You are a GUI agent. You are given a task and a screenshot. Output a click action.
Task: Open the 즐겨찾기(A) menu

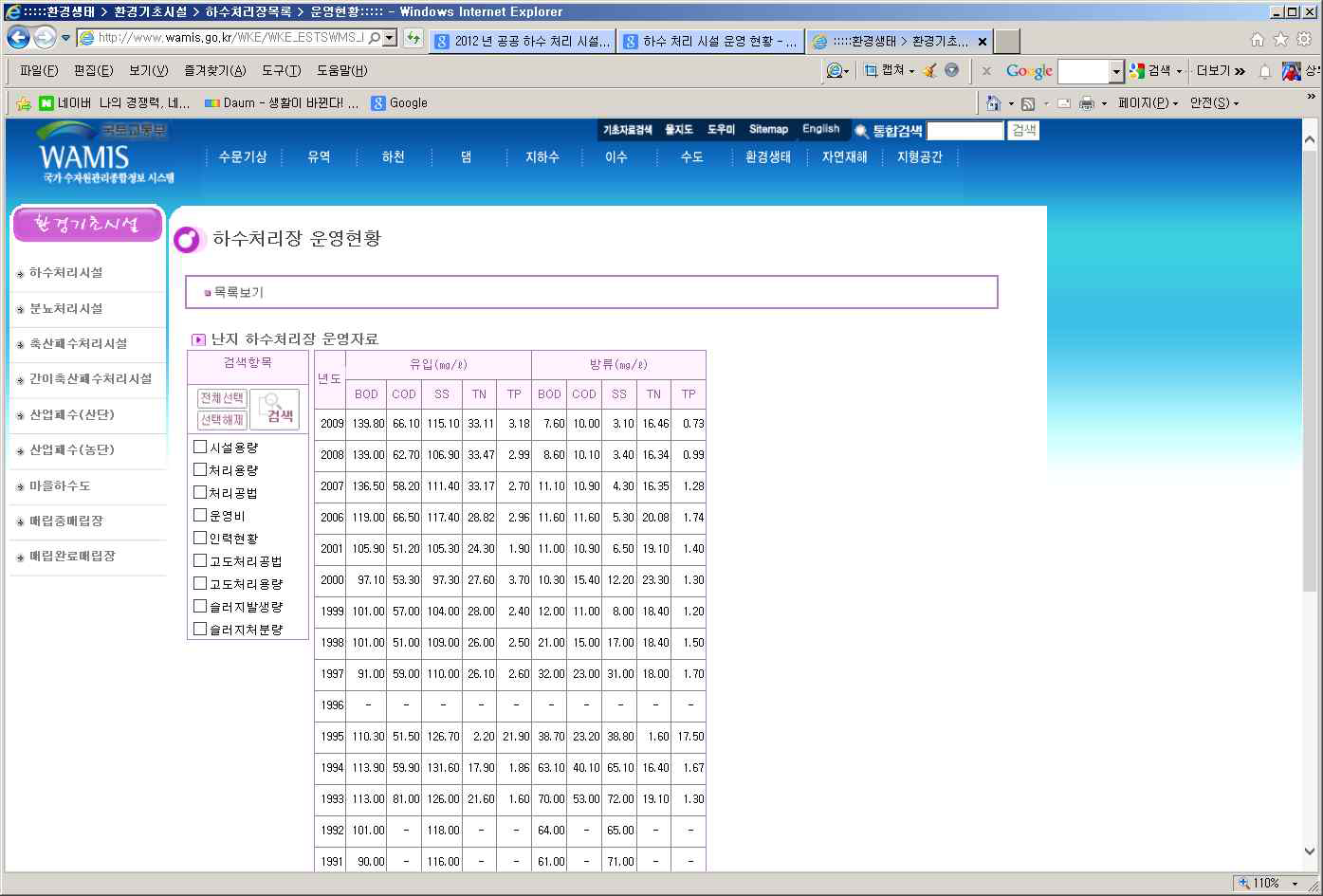214,71
